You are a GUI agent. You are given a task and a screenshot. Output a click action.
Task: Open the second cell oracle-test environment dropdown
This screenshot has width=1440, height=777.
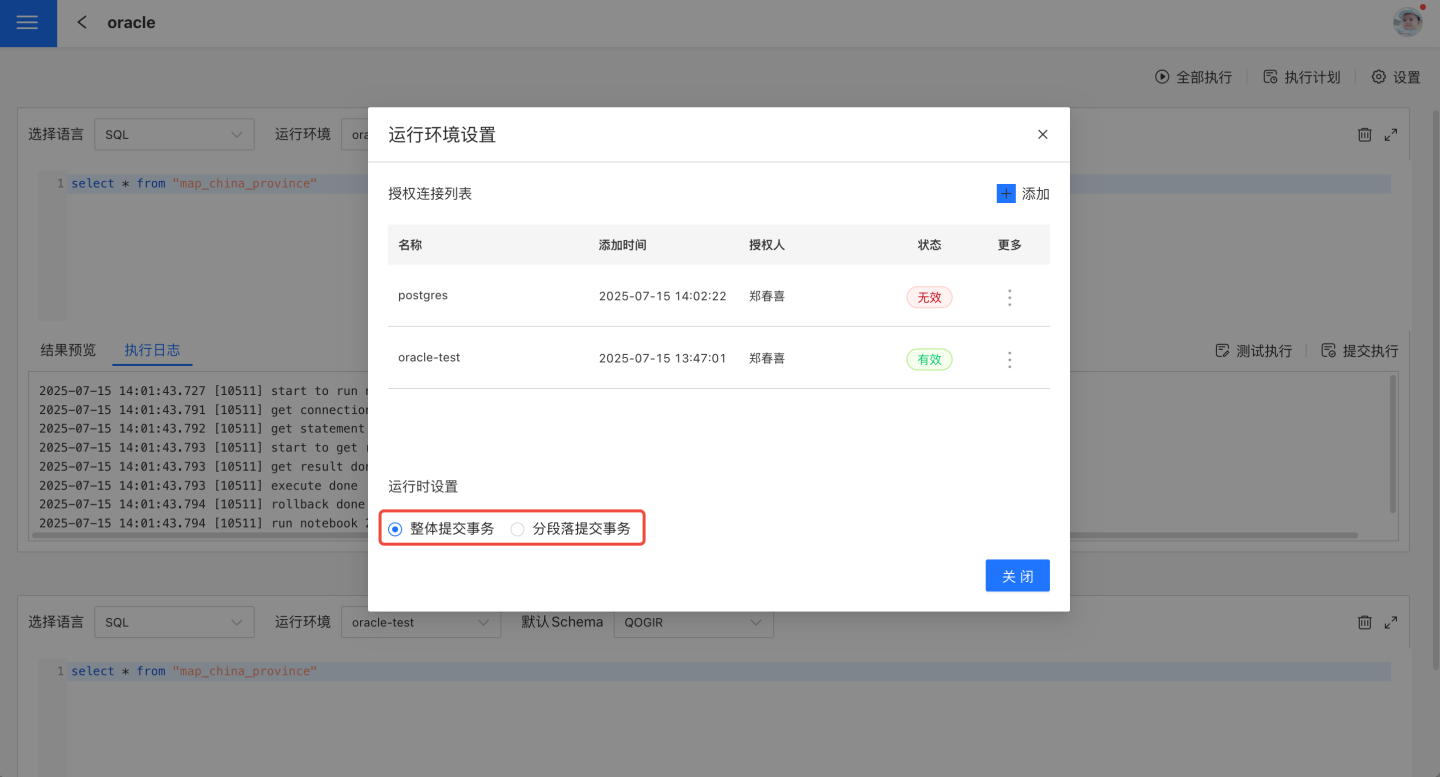tap(420, 622)
